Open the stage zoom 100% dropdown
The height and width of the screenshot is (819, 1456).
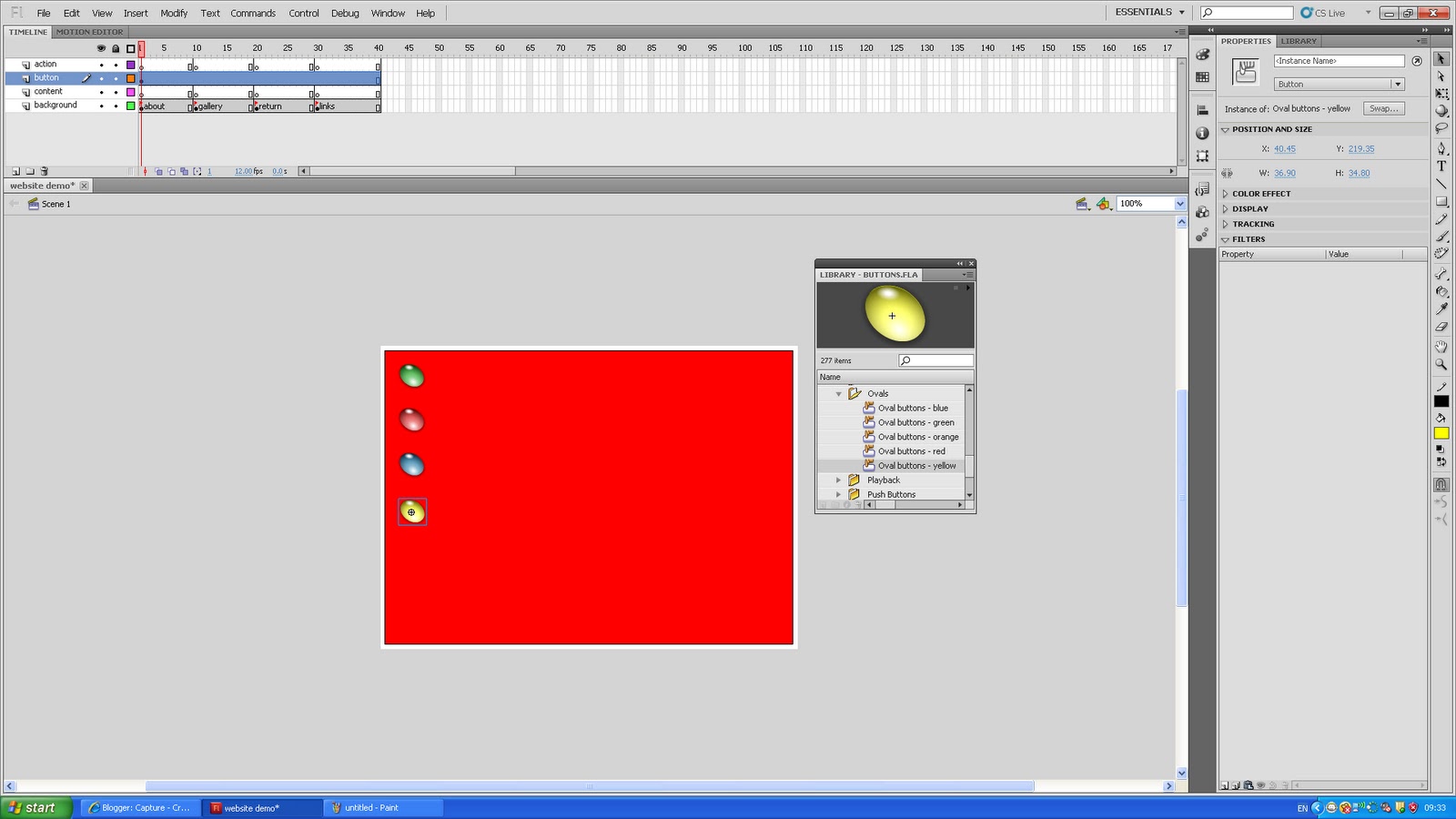(1179, 204)
